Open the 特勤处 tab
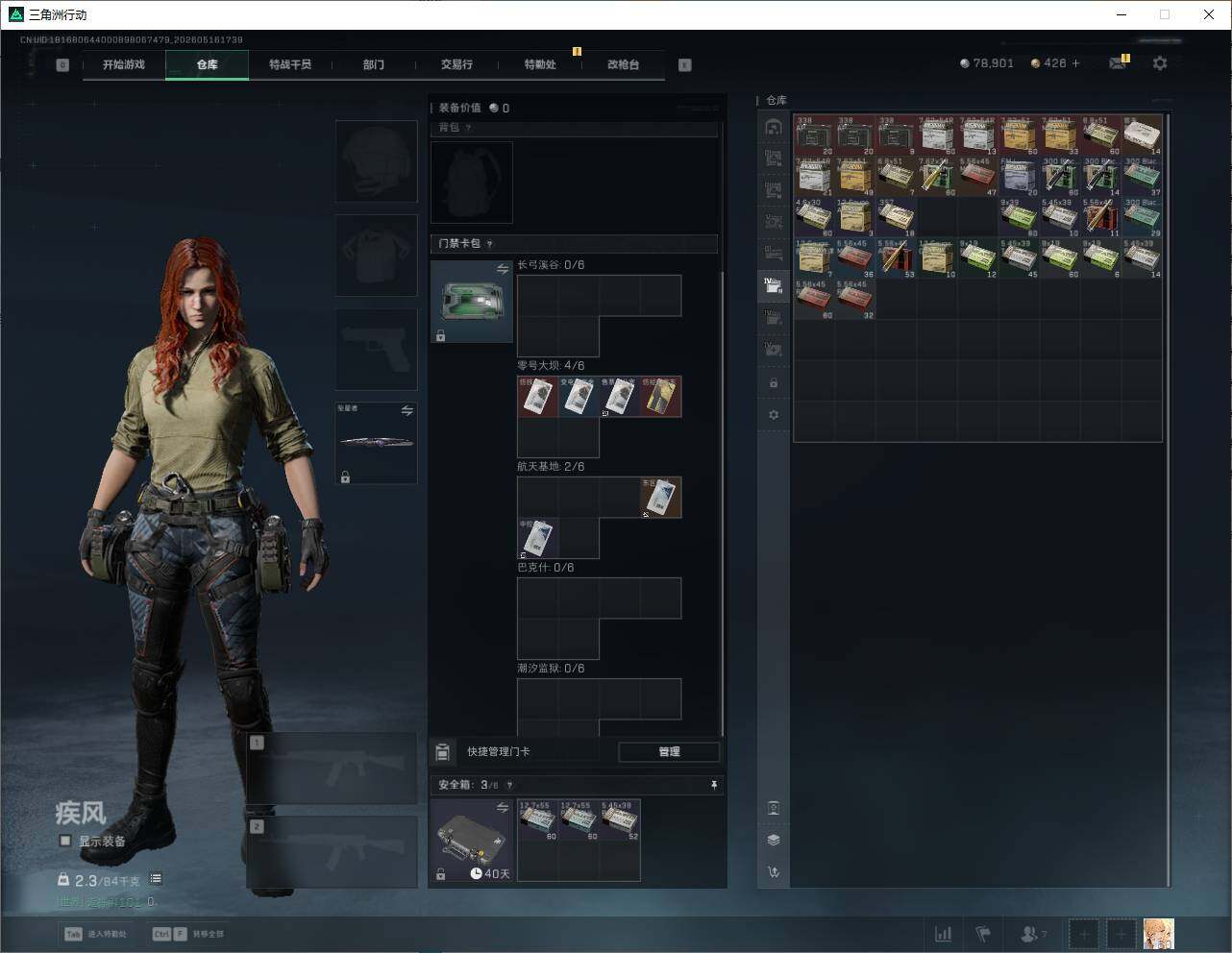Image resolution: width=1232 pixels, height=953 pixels. click(540, 64)
